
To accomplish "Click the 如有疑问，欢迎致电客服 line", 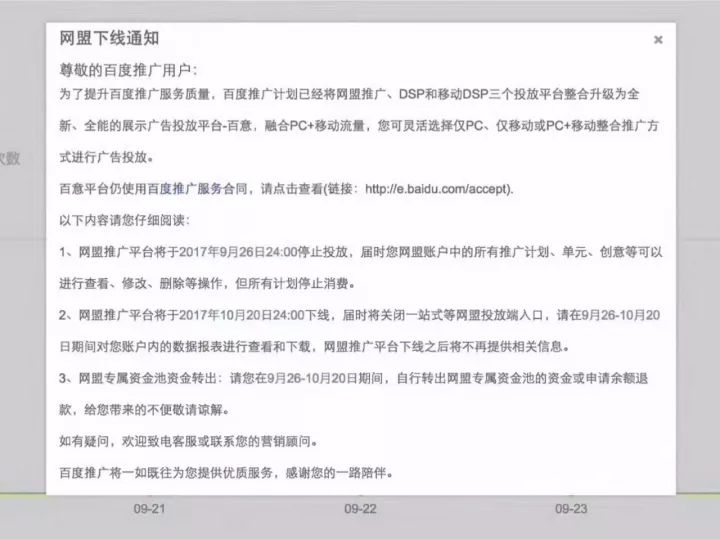I will (x=188, y=441).
